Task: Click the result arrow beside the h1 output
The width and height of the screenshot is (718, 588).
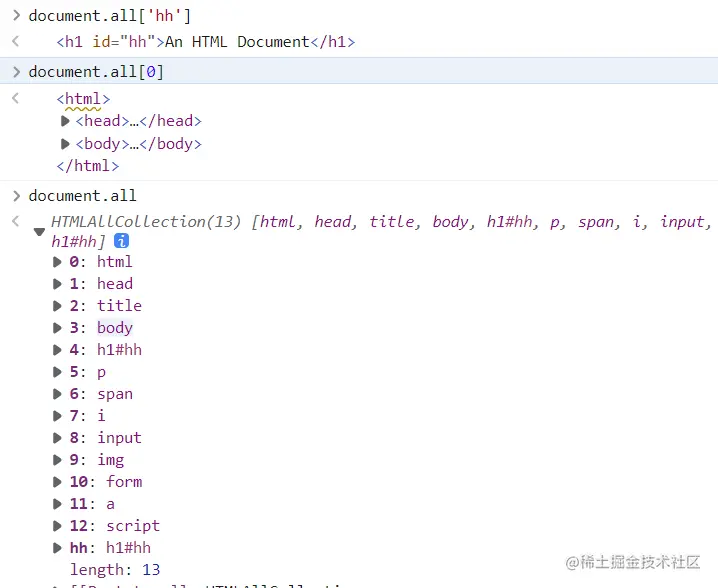Action: (16, 42)
